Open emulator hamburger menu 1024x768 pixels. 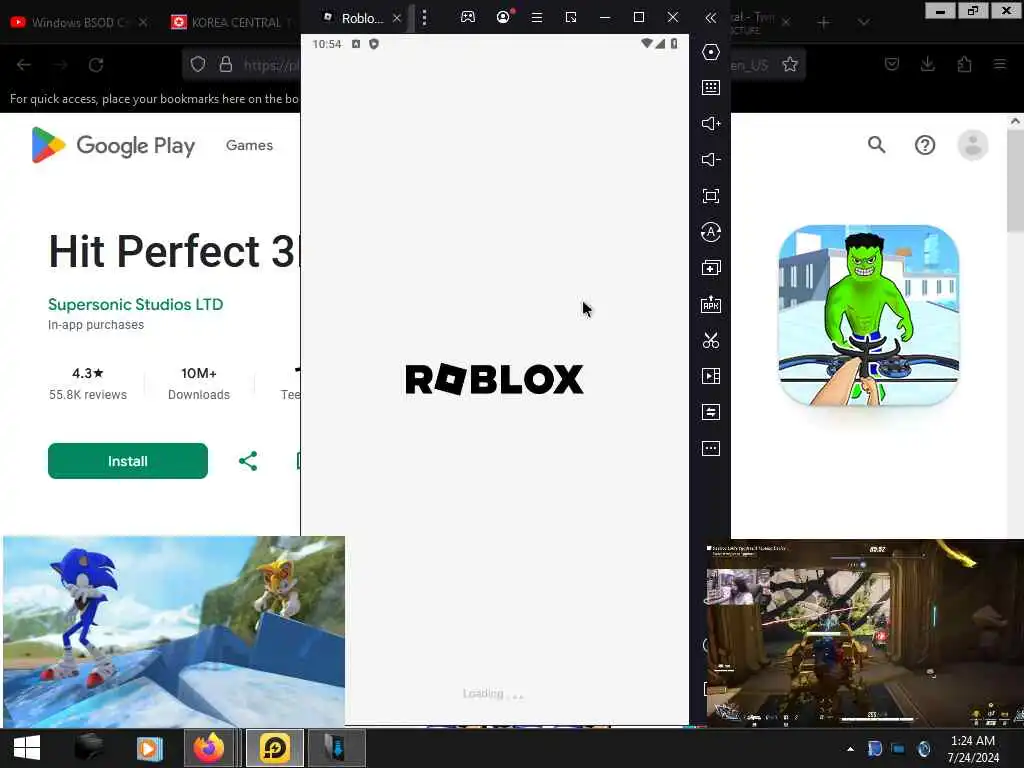(537, 18)
